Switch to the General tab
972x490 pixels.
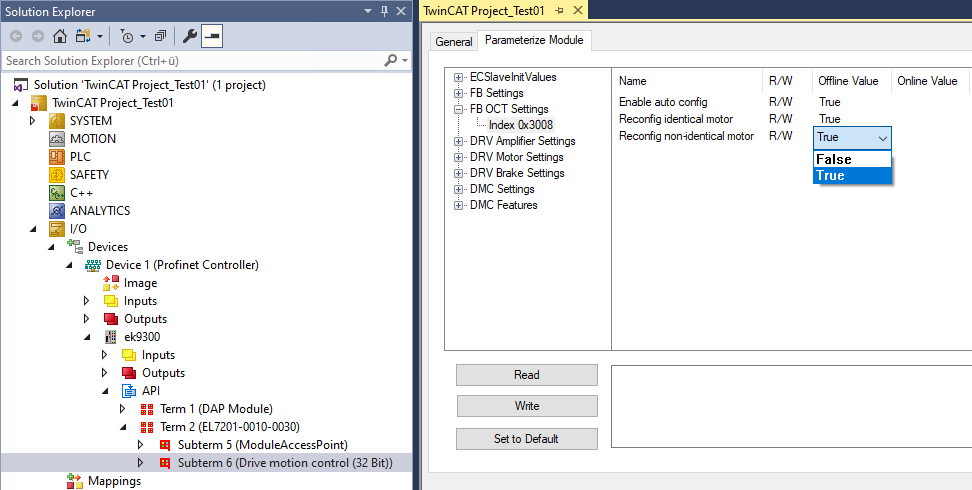(454, 42)
